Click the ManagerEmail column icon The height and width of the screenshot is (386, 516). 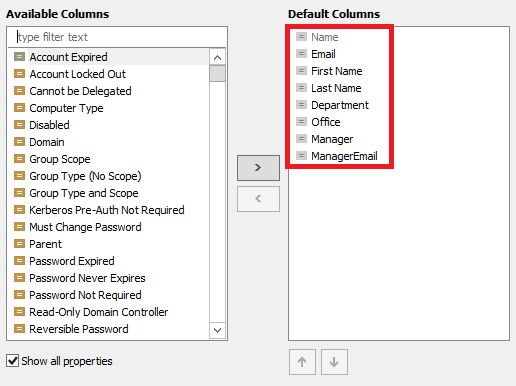pos(301,156)
